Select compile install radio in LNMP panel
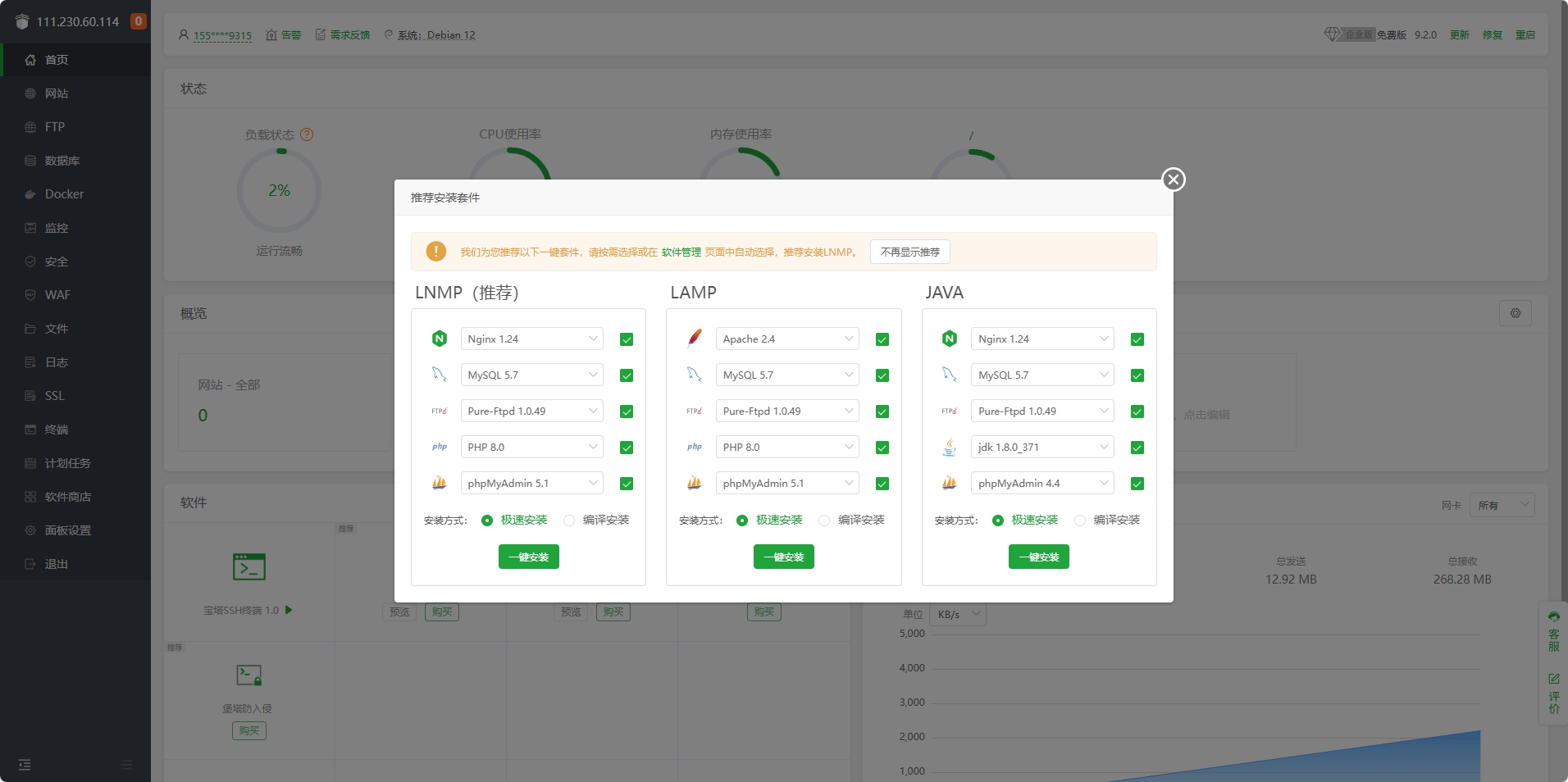Viewport: 1568px width, 782px height. 569,521
